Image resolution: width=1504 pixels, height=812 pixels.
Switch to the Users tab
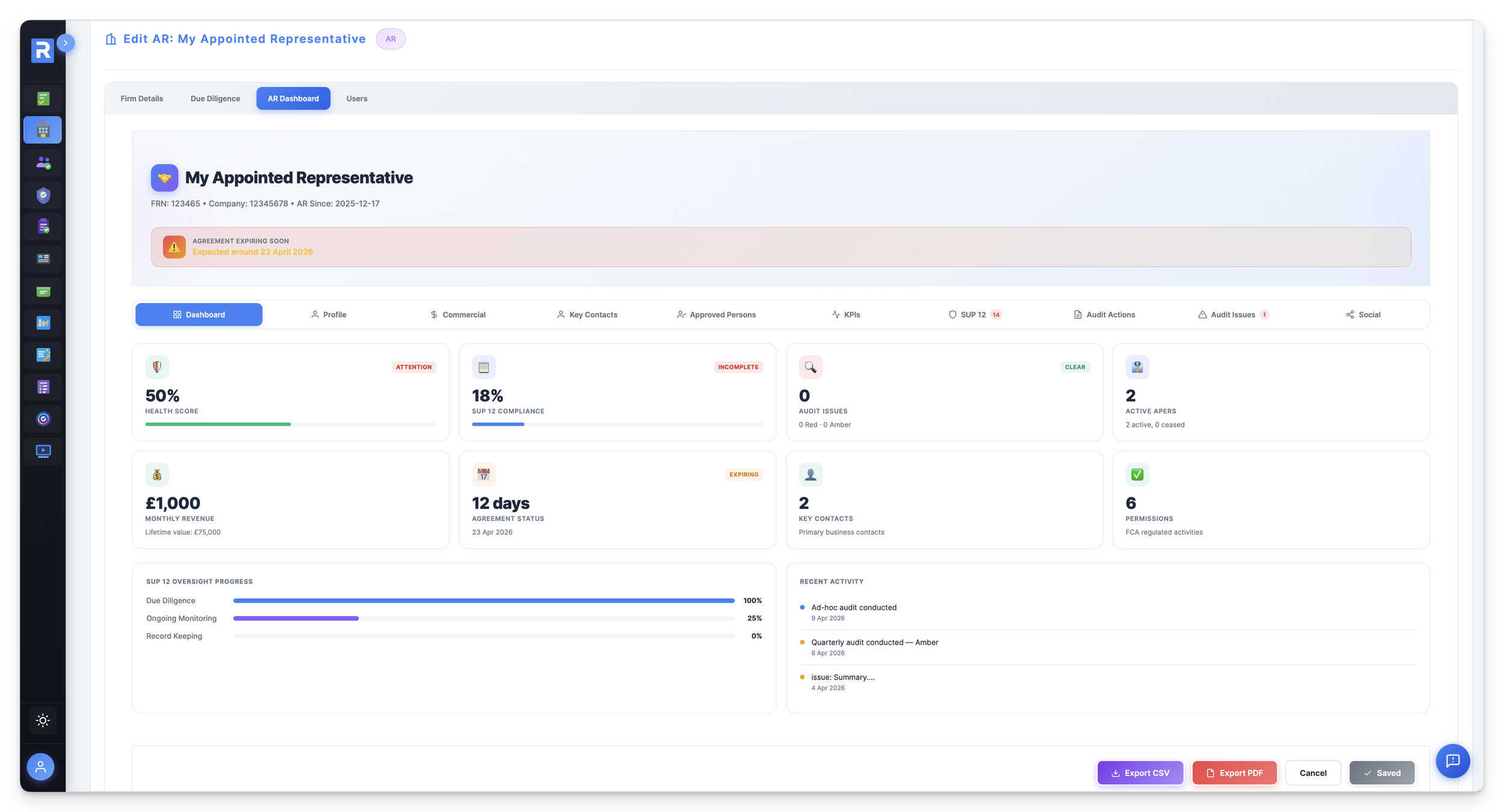click(x=356, y=98)
